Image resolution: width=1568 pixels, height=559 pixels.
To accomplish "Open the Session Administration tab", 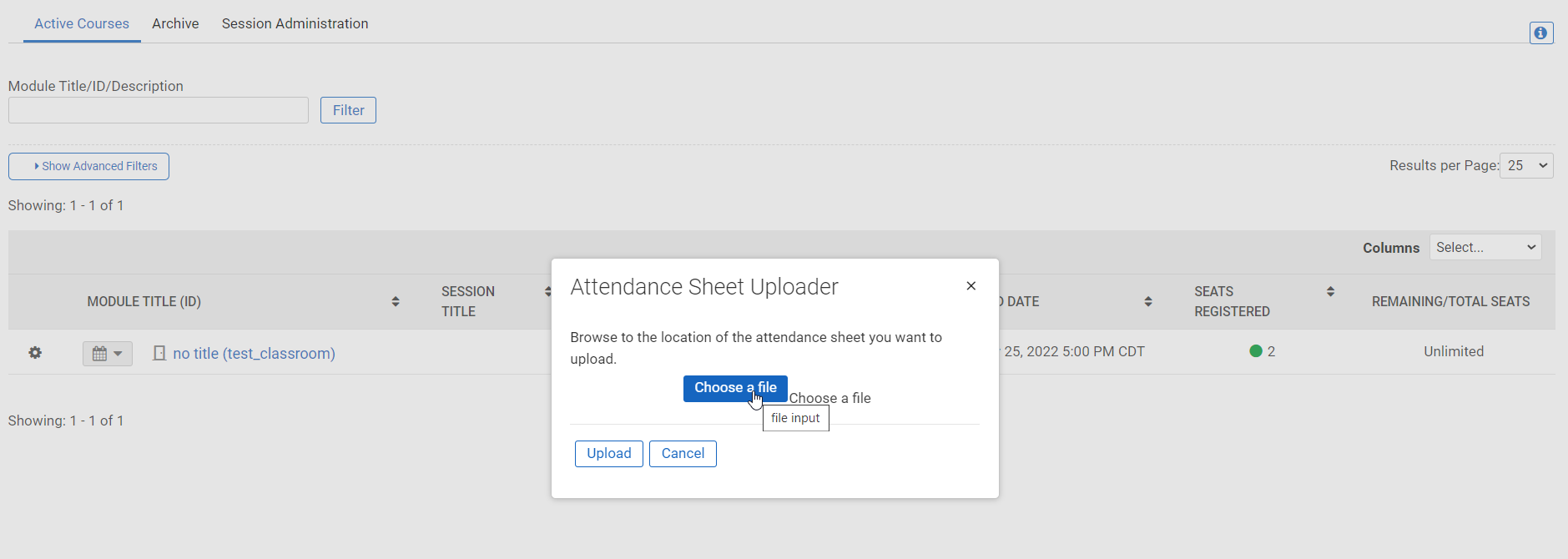I will point(295,23).
